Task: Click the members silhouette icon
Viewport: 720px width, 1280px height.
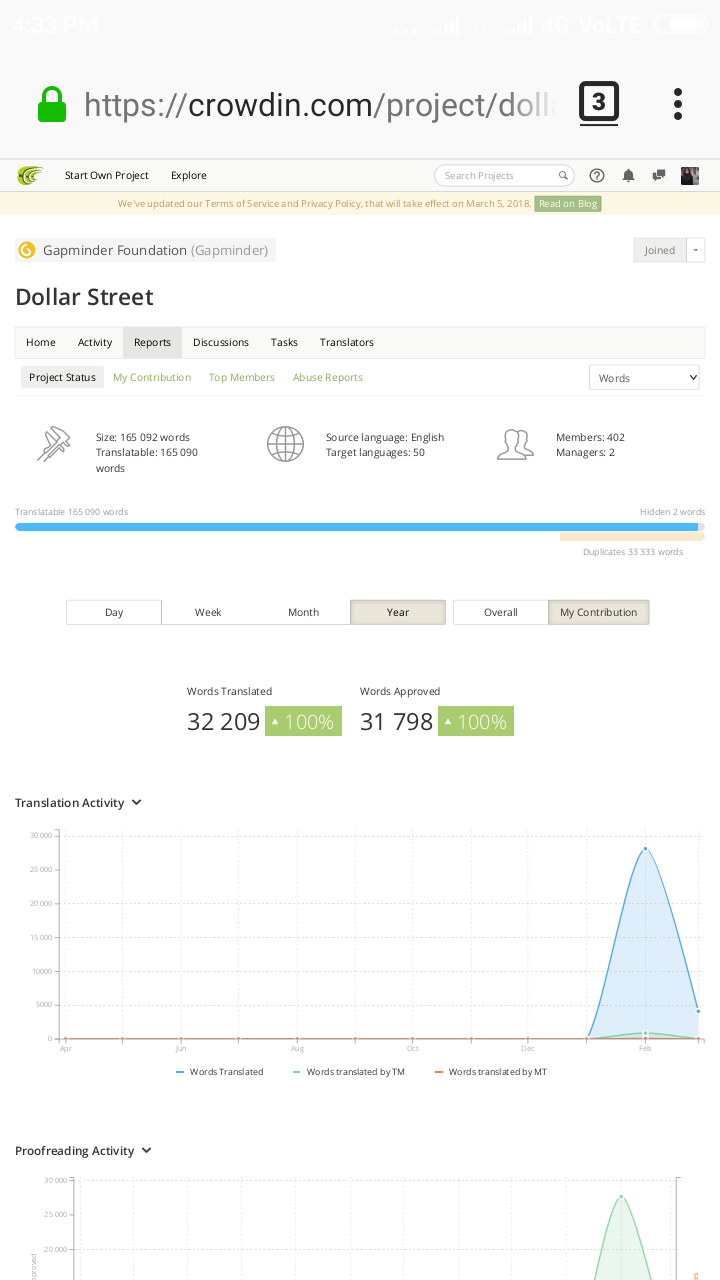Action: [x=515, y=444]
